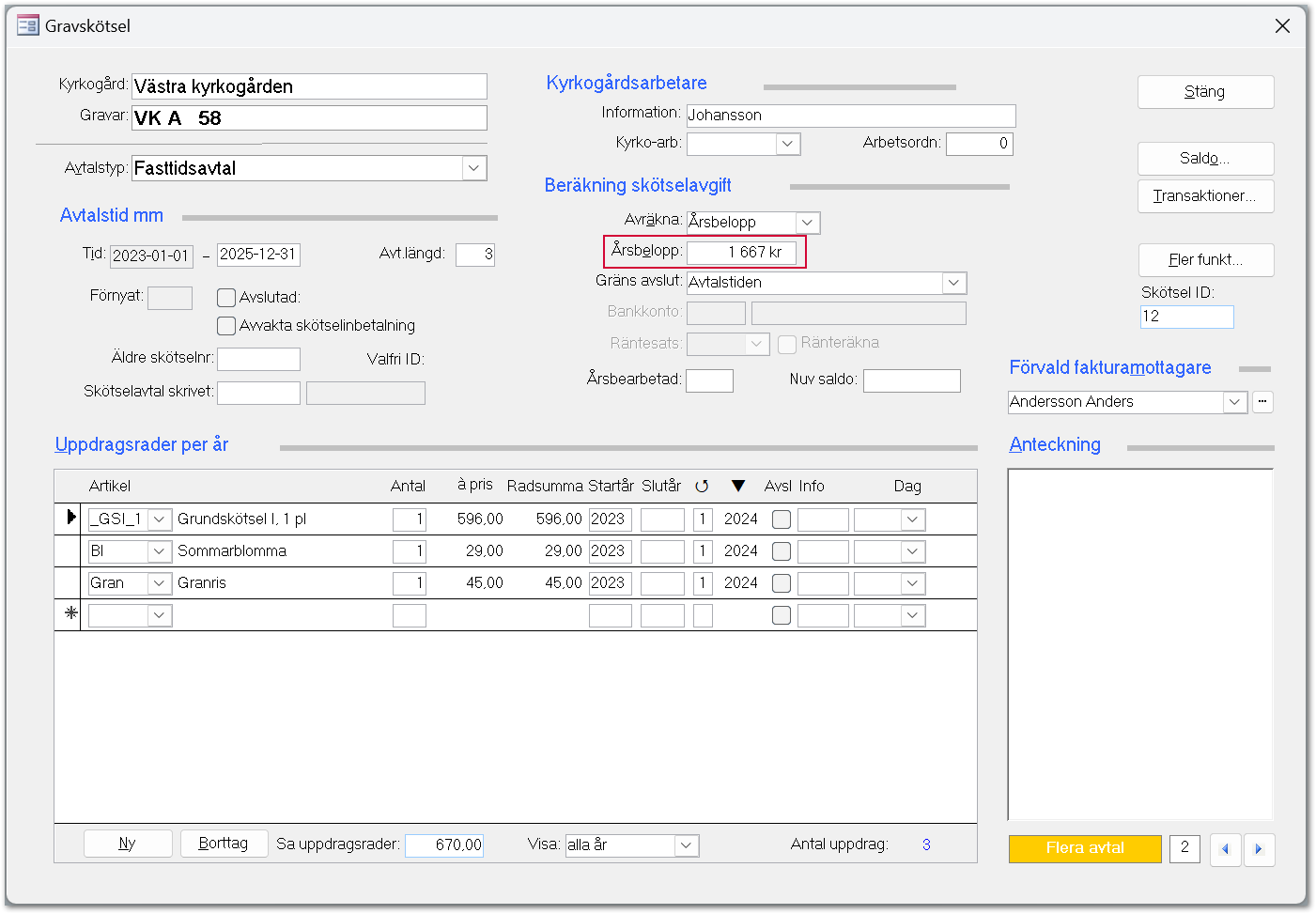Open Dag dropdown on Sommarblomma row
Image resolution: width=1316 pixels, height=914 pixels.
pyautogui.click(x=912, y=551)
